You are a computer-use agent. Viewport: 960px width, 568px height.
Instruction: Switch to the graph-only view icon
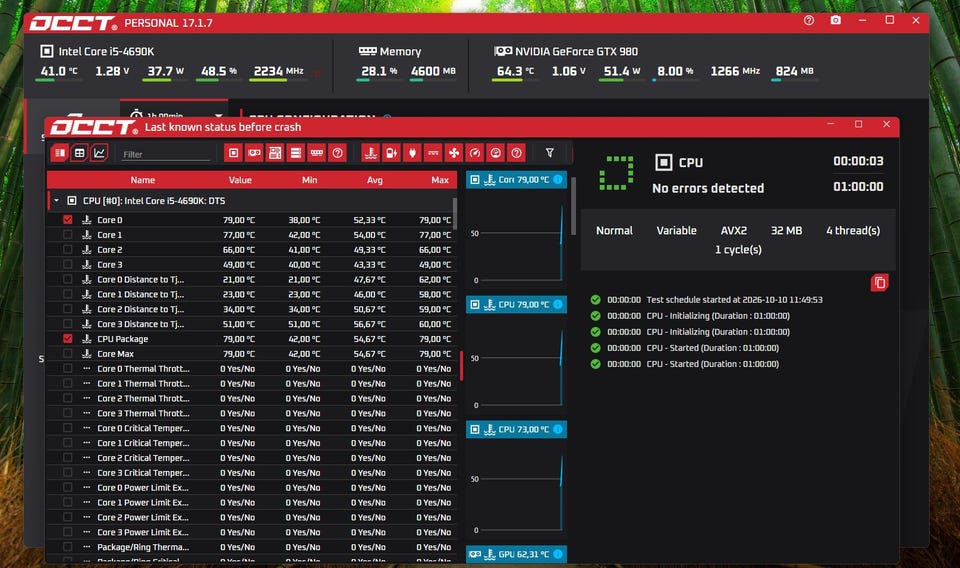(99, 153)
